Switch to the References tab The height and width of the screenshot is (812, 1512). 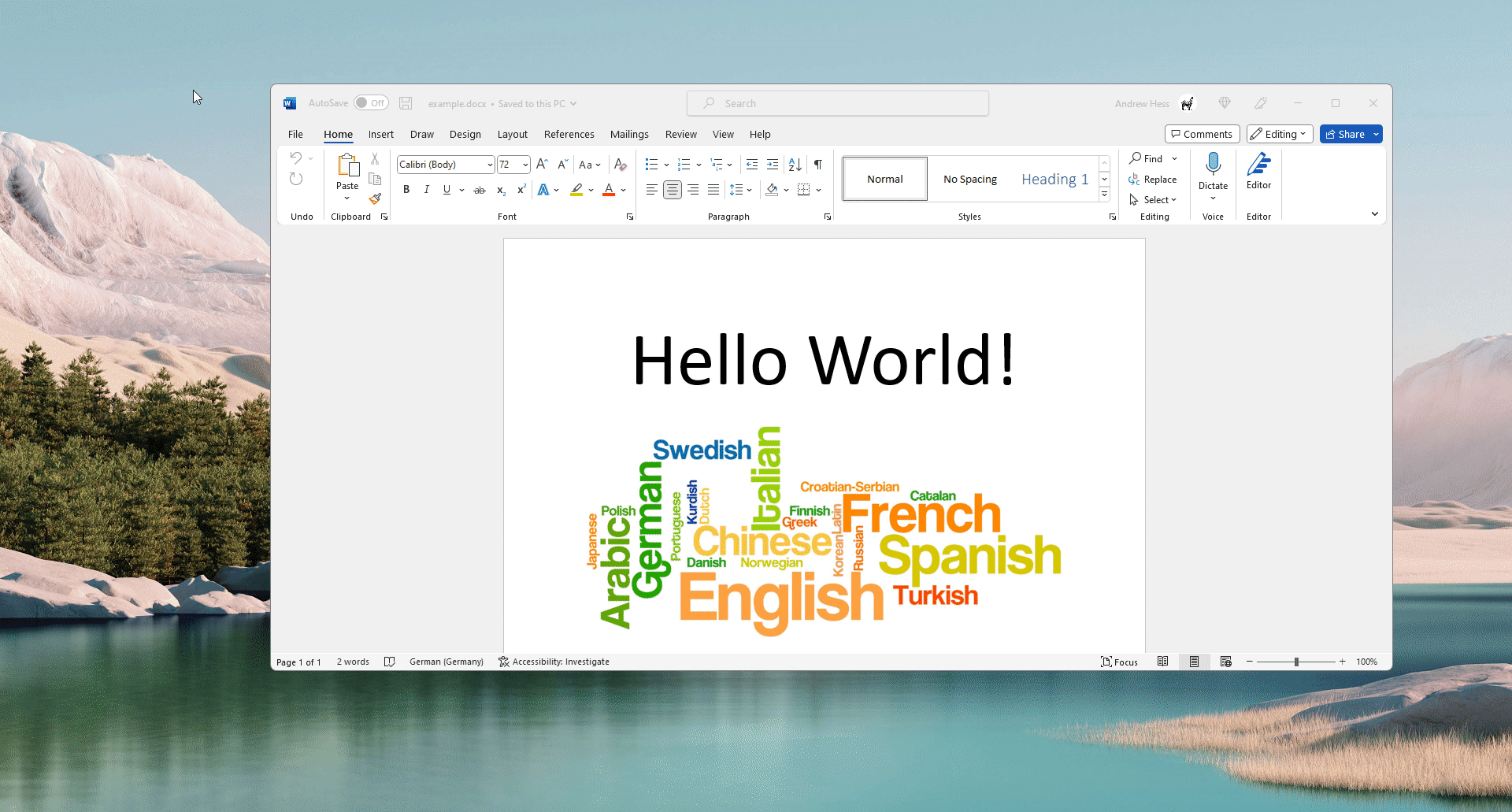[569, 135]
